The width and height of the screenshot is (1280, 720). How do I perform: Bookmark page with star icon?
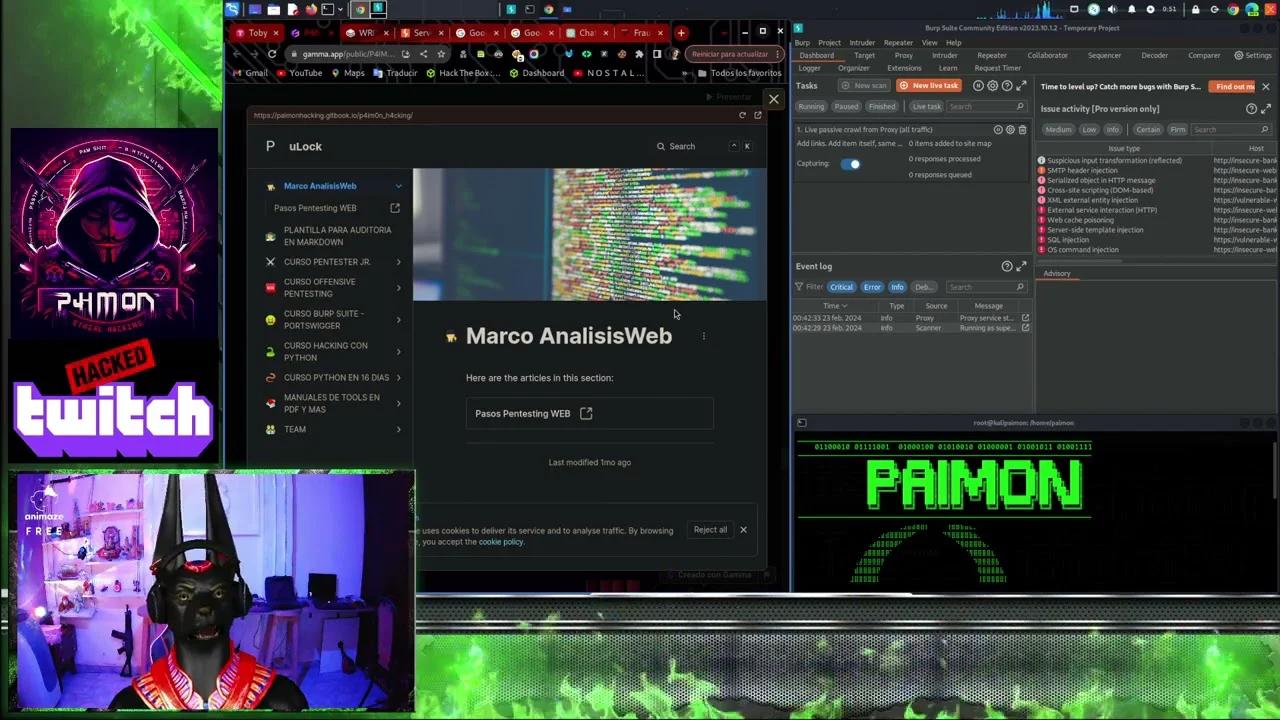pos(440,54)
